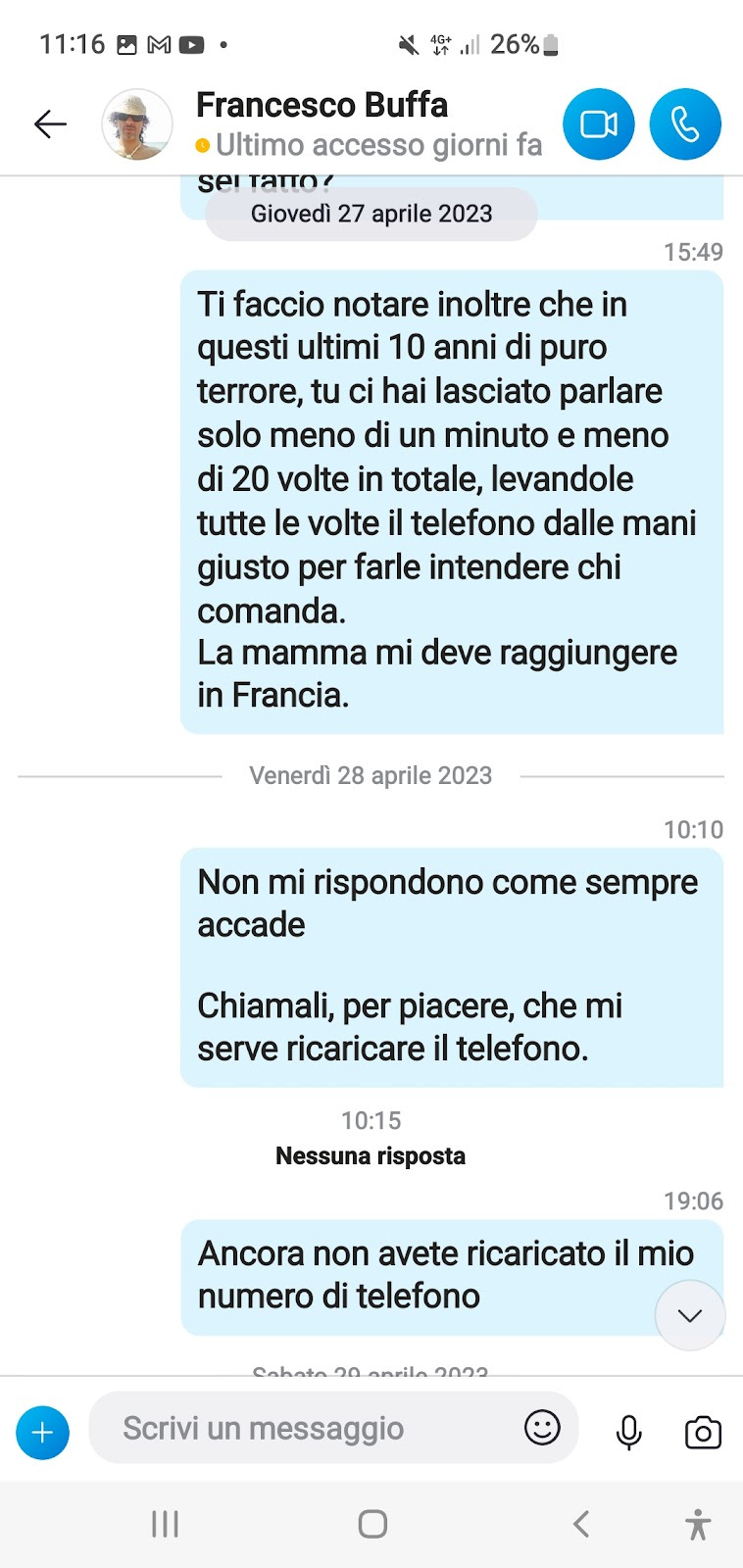
Task: Tap the Android recent apps button
Action: [165, 1524]
